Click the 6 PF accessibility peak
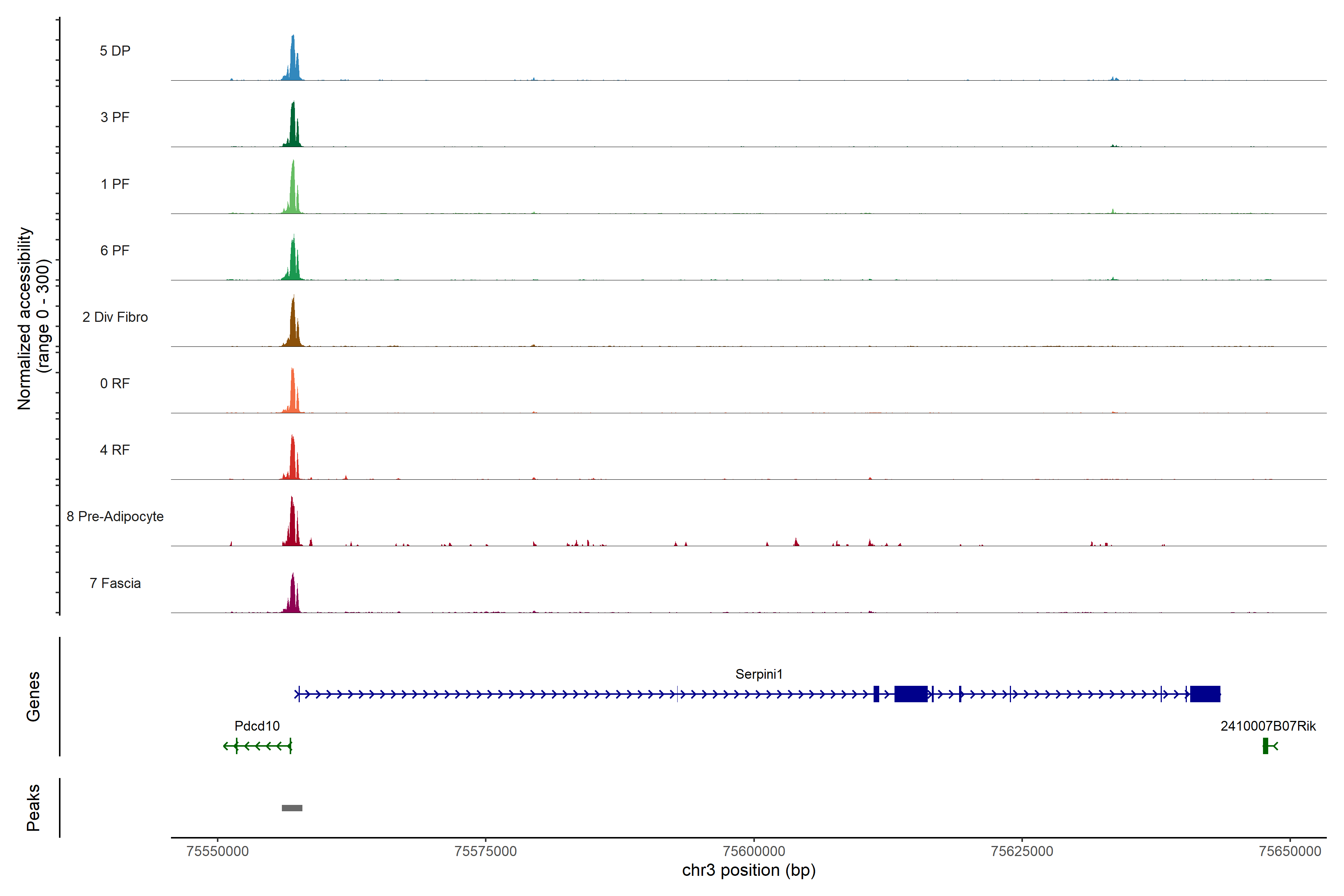 click(293, 263)
